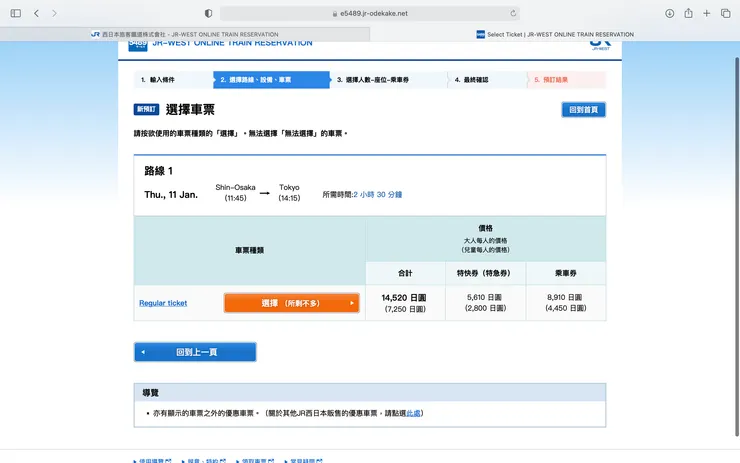Toggle the Safari sidebar icon
The image size is (740, 463).
(x=15, y=13)
